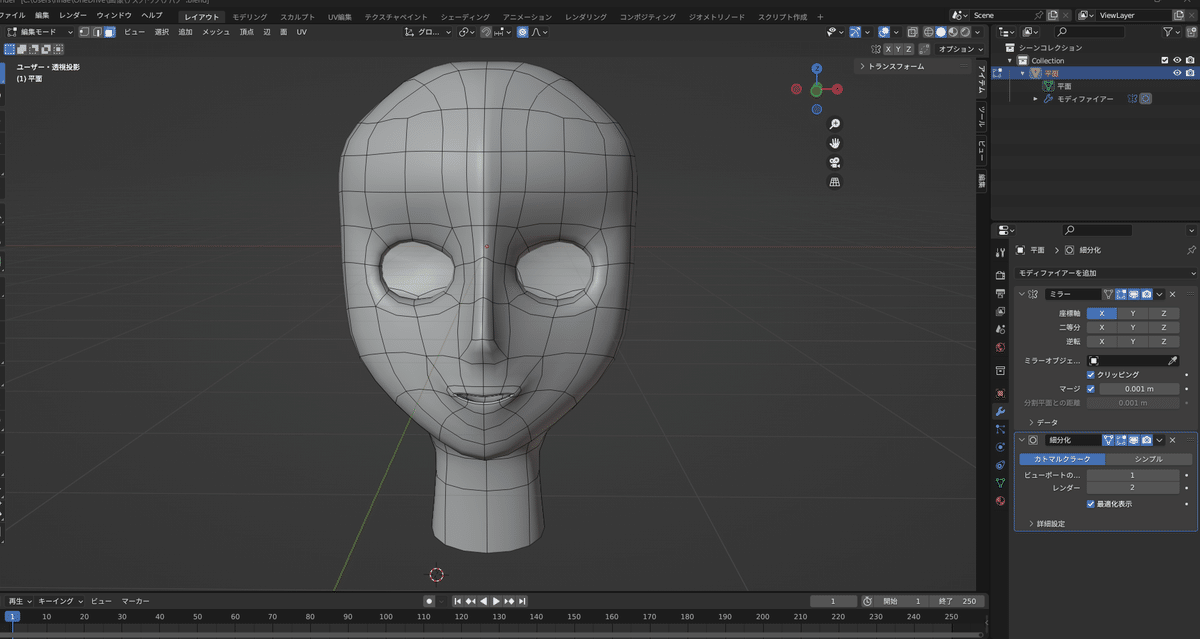Viewport: 1200px width, 639px height.
Task: Remove the ミラー modifier with X
Action: [x=1173, y=294]
